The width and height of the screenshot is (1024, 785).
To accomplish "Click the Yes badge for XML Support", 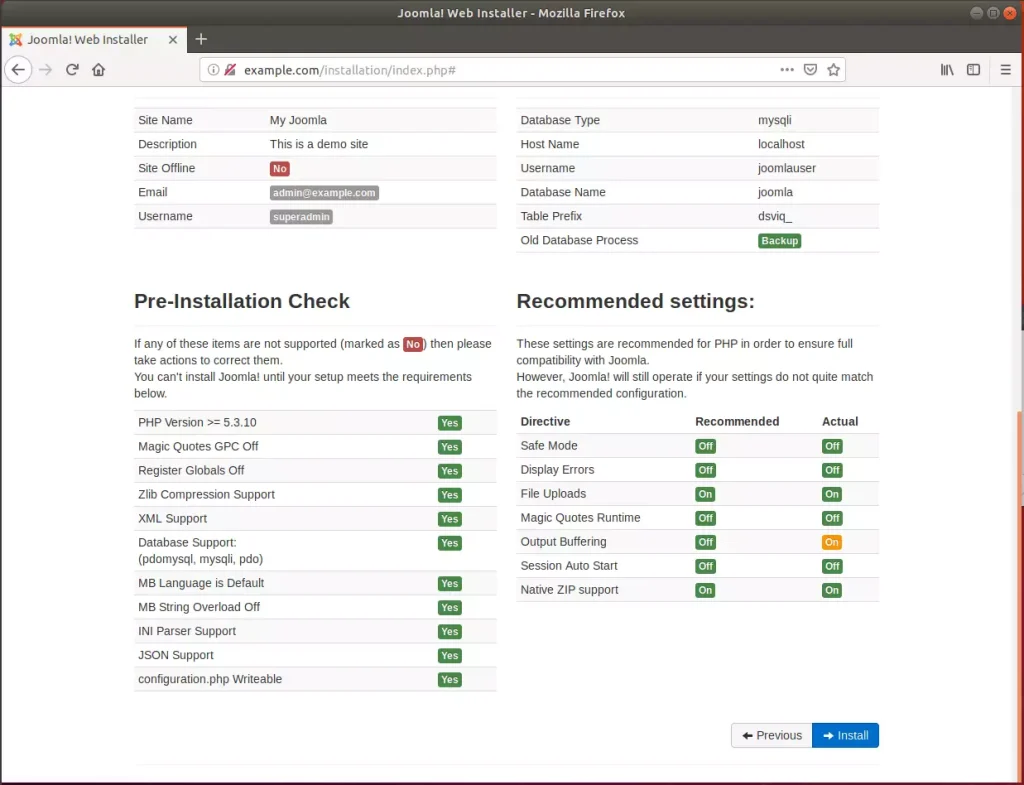I will (449, 519).
